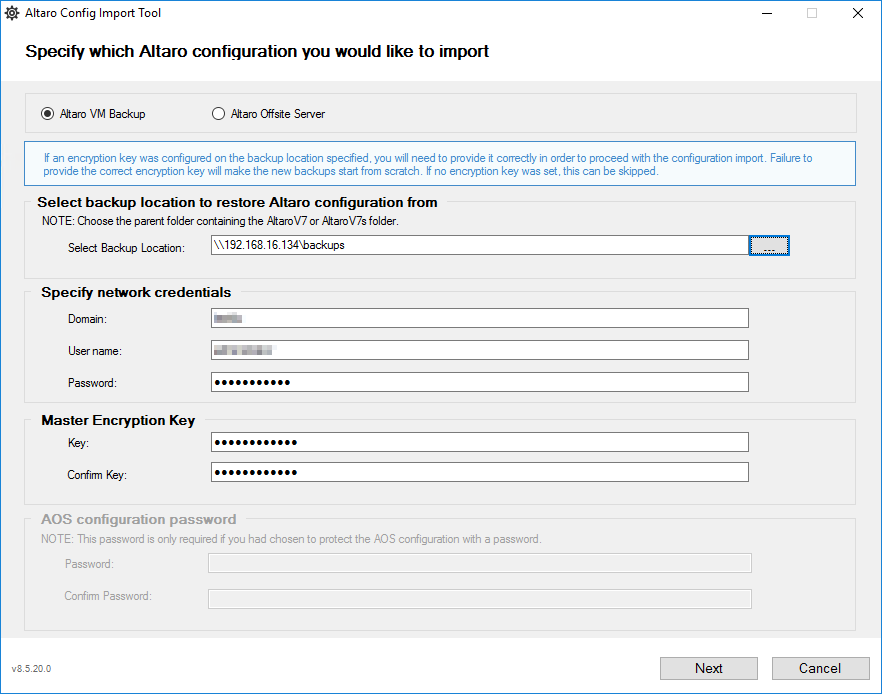Click into the User name field
Viewport: 882px width, 694px height.
click(x=480, y=350)
